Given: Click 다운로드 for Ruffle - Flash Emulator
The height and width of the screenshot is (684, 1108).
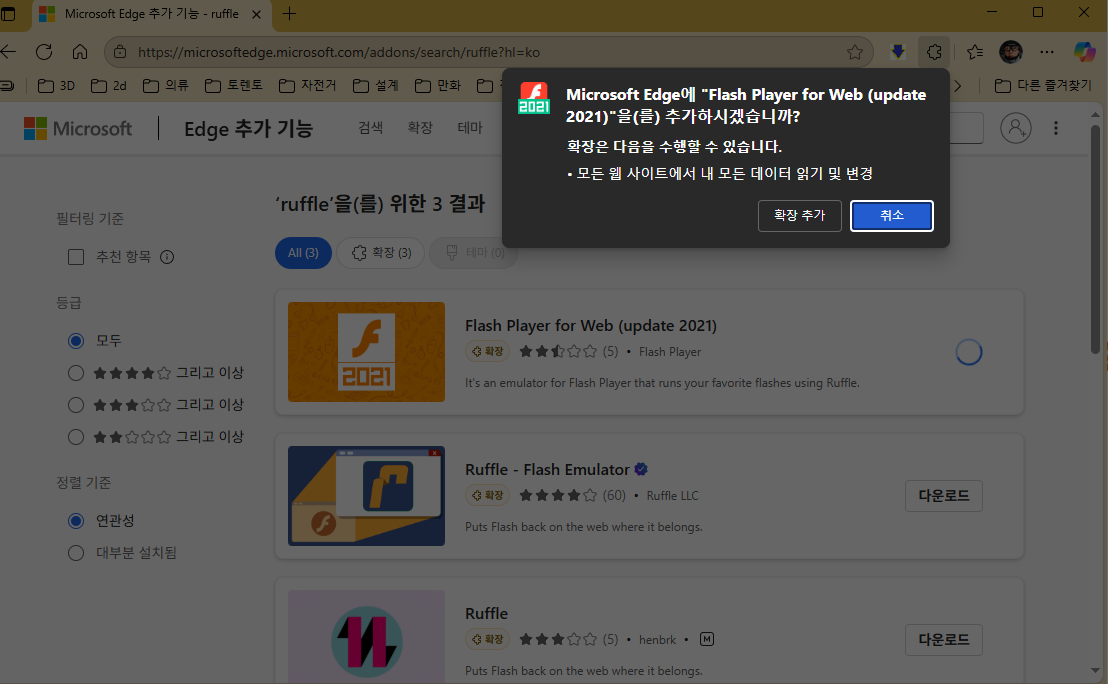Looking at the screenshot, I should point(943,495).
